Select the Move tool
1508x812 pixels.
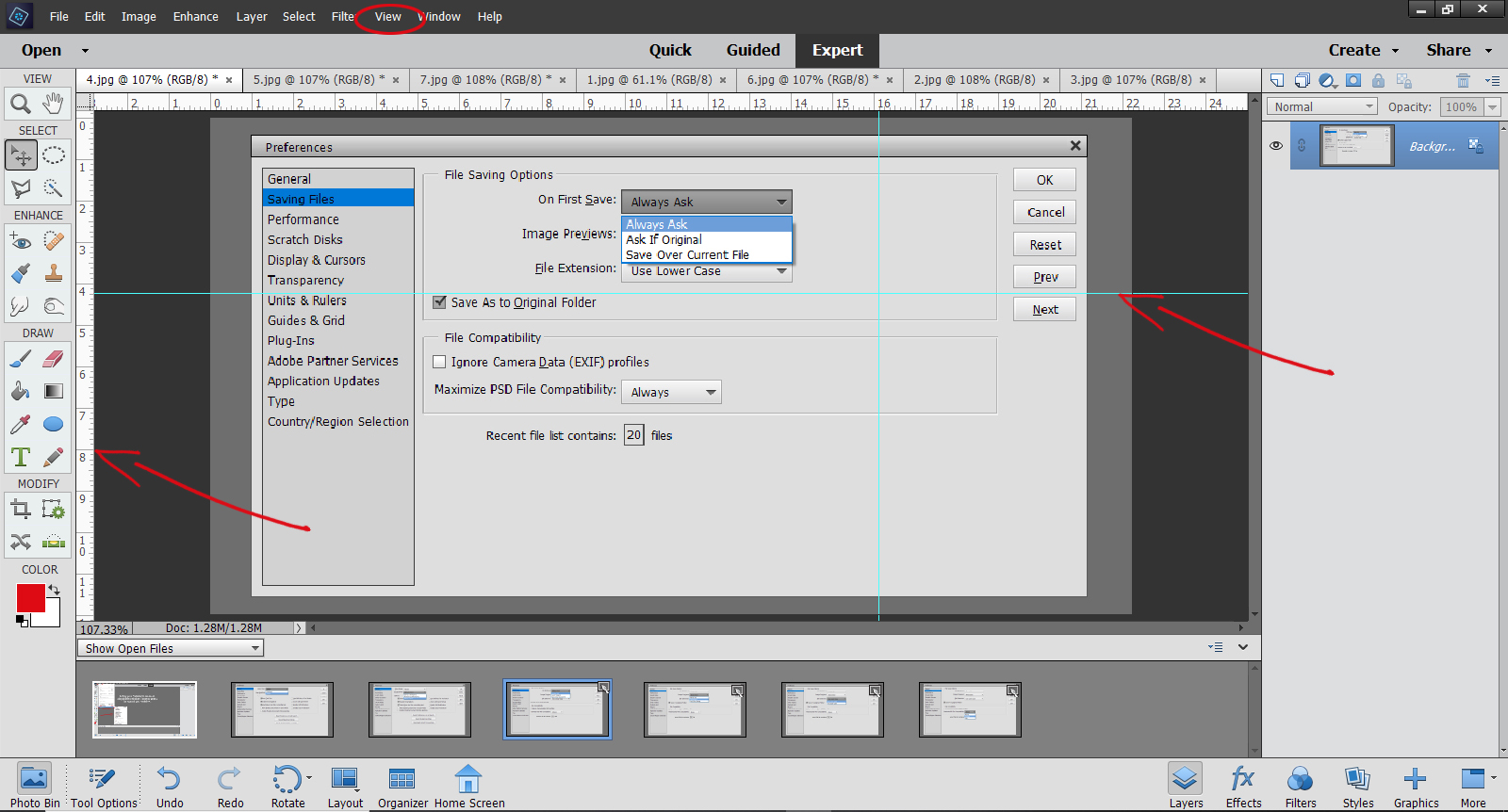click(x=20, y=155)
